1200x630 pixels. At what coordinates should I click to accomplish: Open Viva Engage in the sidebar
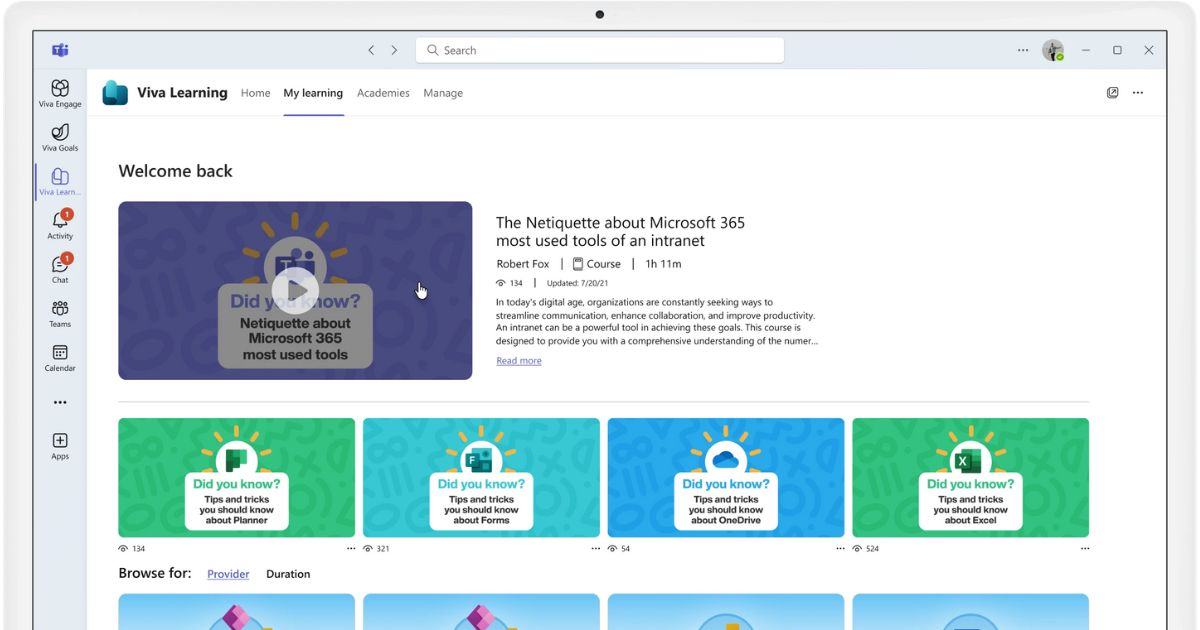pos(60,92)
